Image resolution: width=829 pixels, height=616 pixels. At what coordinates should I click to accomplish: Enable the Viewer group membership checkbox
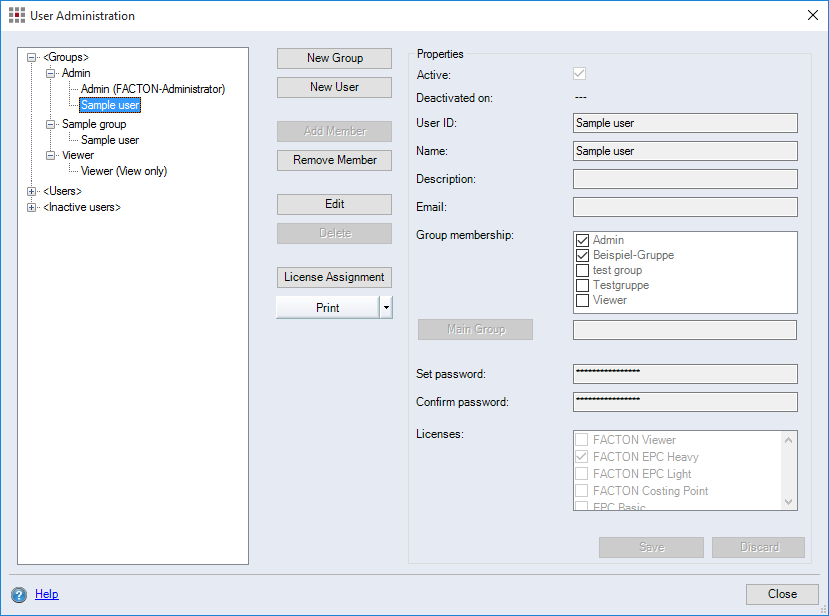(x=582, y=300)
